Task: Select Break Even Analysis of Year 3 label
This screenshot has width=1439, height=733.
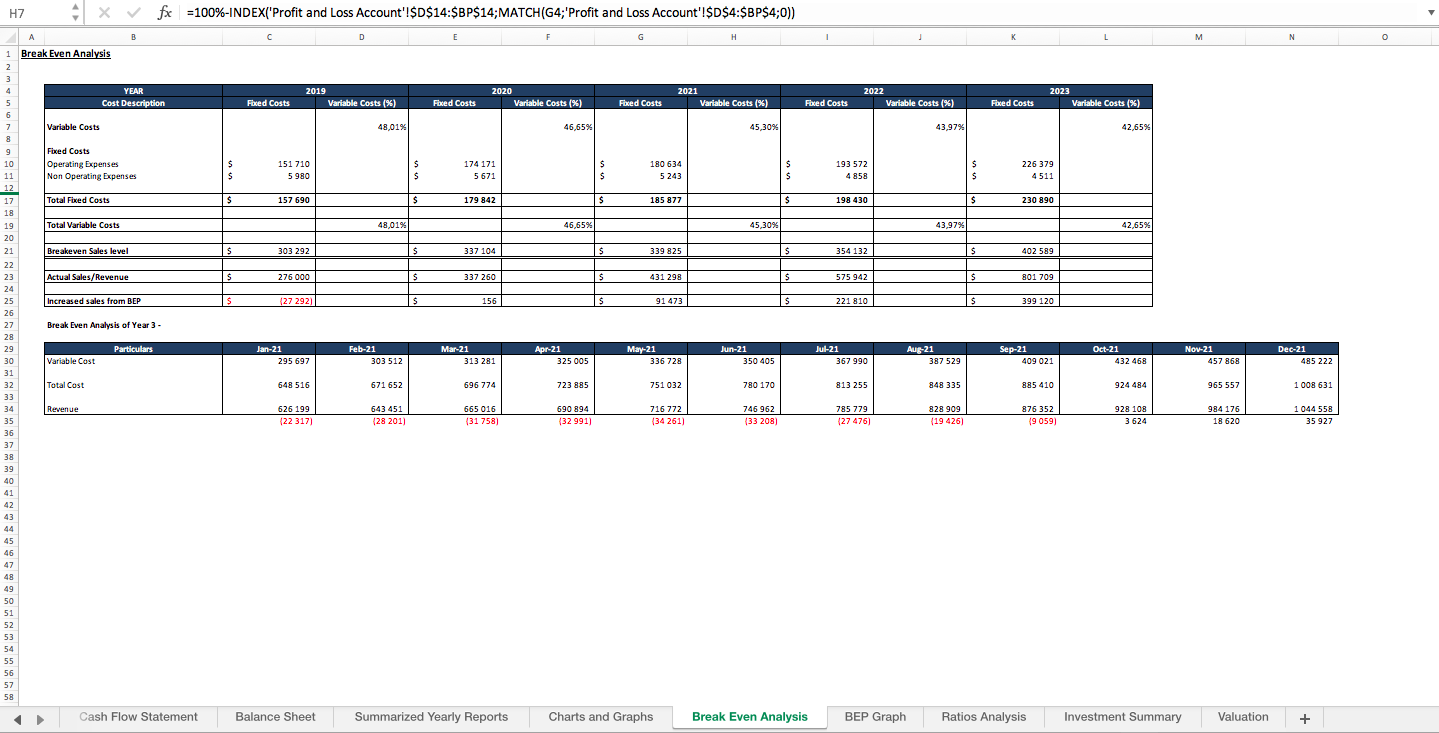Action: coord(104,325)
